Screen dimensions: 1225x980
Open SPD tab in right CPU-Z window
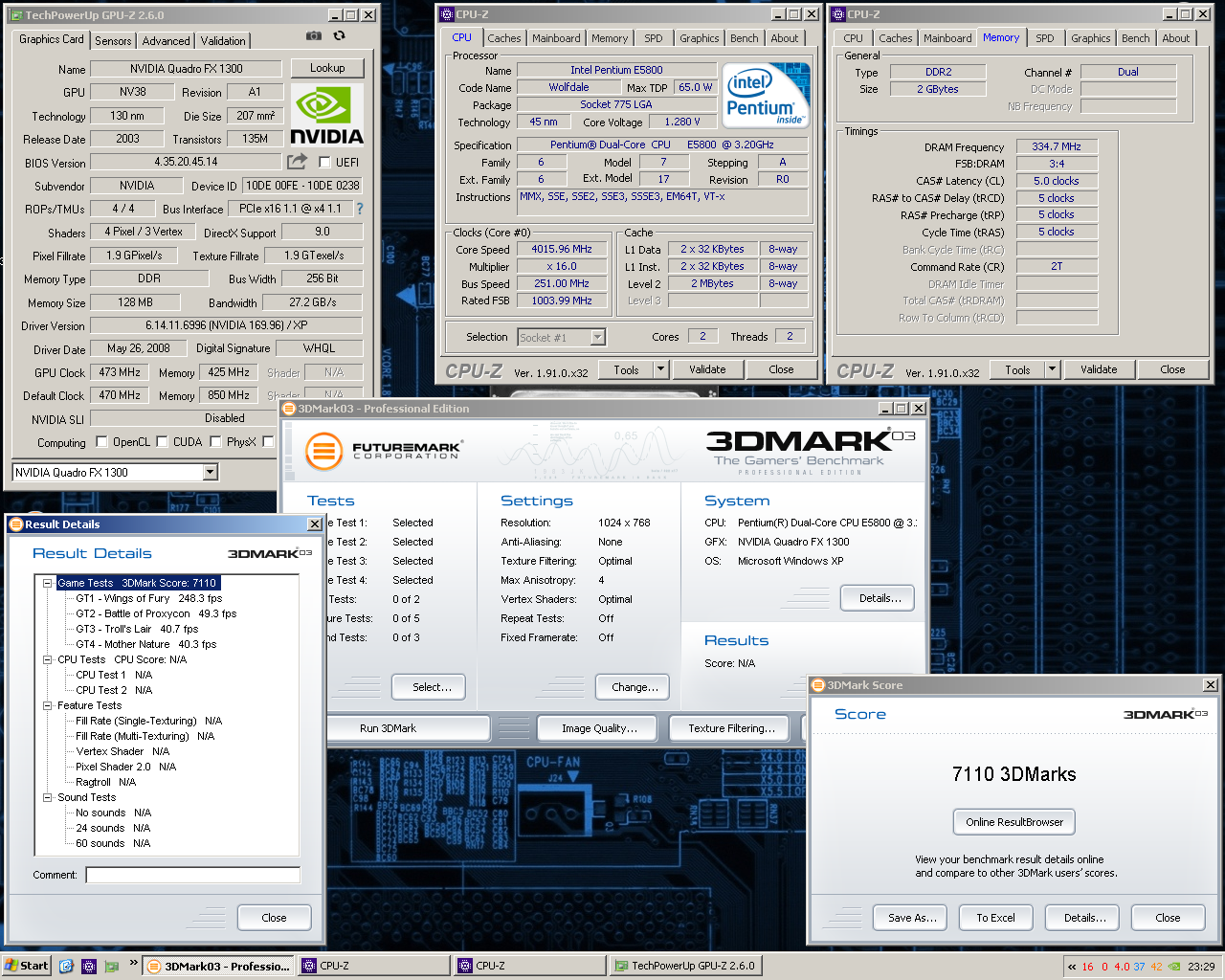[1045, 38]
